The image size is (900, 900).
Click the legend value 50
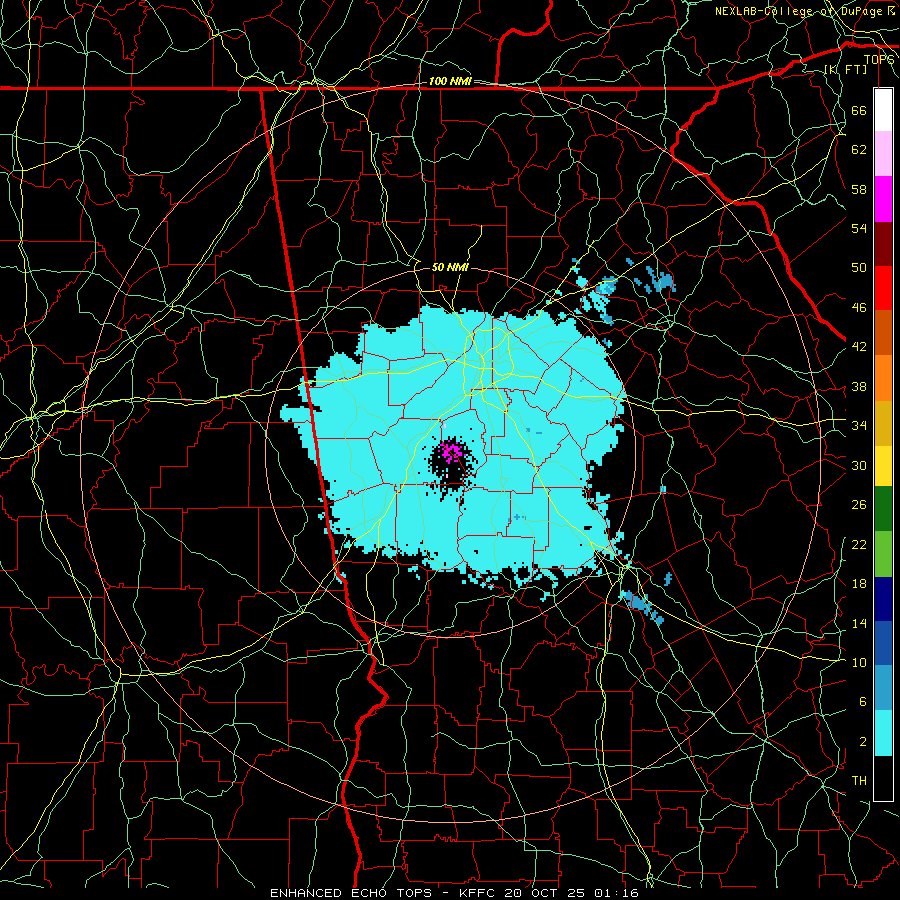tap(859, 268)
